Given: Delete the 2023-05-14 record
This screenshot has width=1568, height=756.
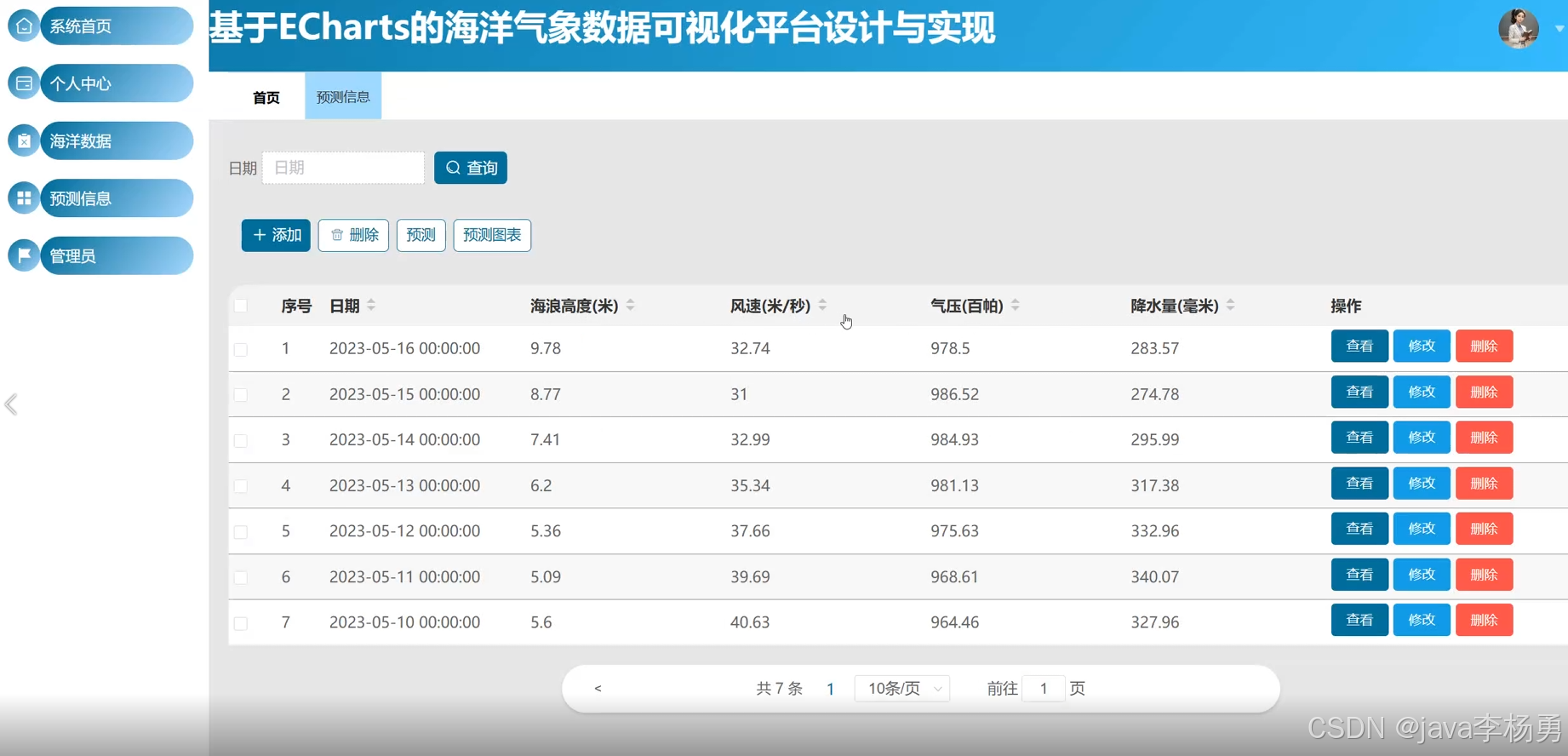Looking at the screenshot, I should [x=1484, y=438].
